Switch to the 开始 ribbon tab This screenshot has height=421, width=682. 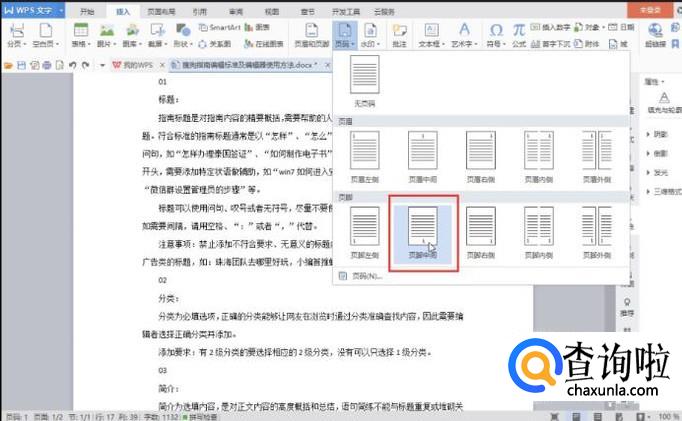click(x=88, y=11)
